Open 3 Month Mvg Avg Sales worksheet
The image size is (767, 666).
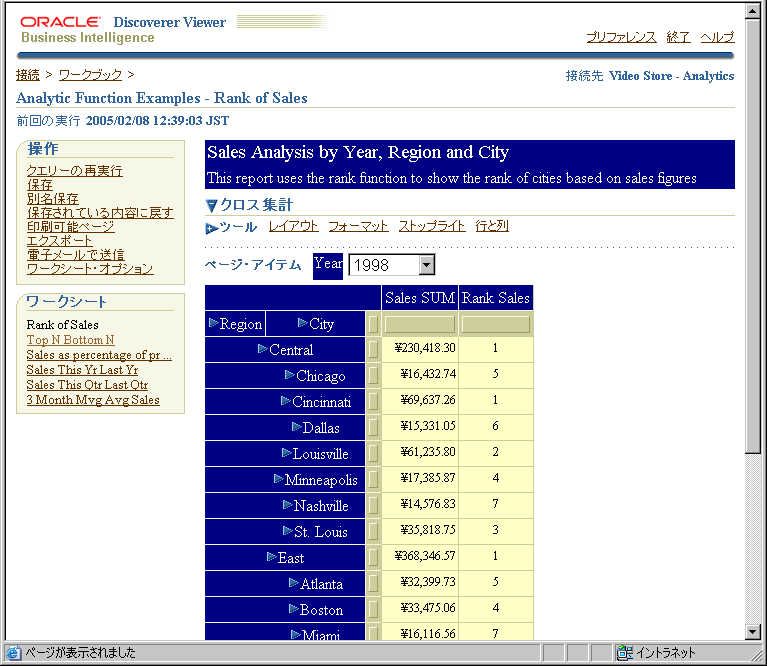[x=93, y=400]
